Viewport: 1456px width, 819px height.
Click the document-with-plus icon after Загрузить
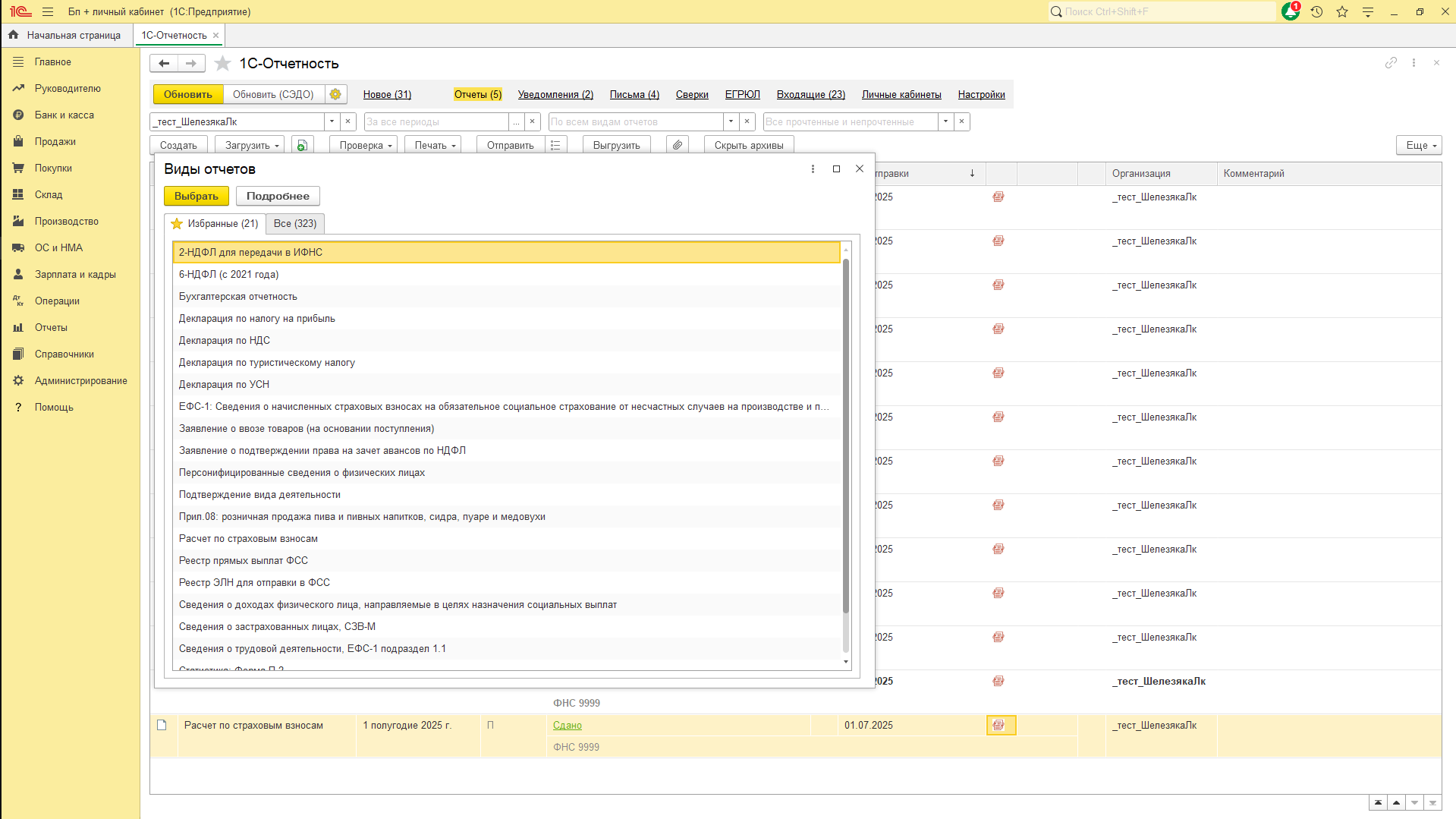[302, 145]
